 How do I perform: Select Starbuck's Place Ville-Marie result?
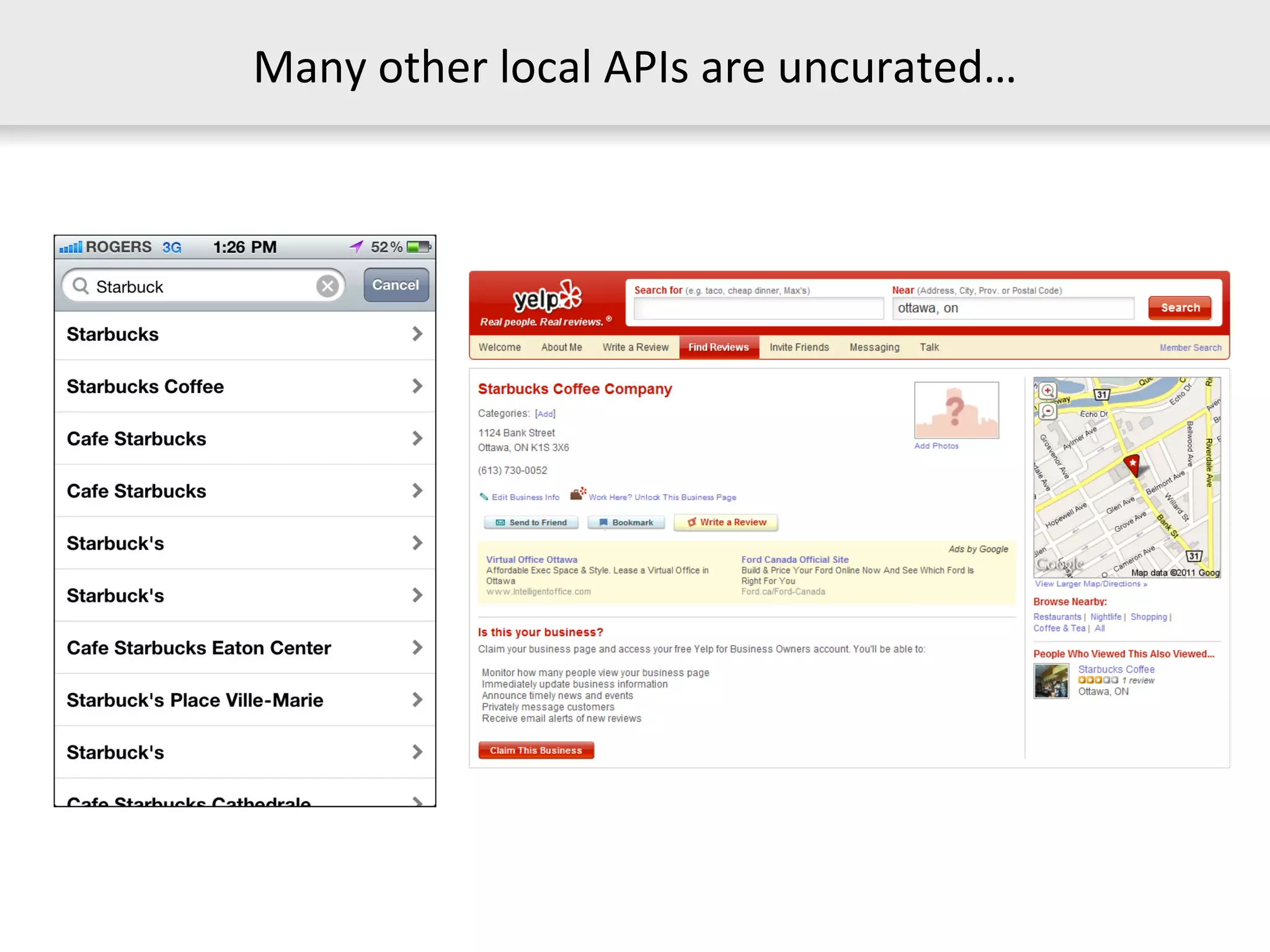[245, 700]
